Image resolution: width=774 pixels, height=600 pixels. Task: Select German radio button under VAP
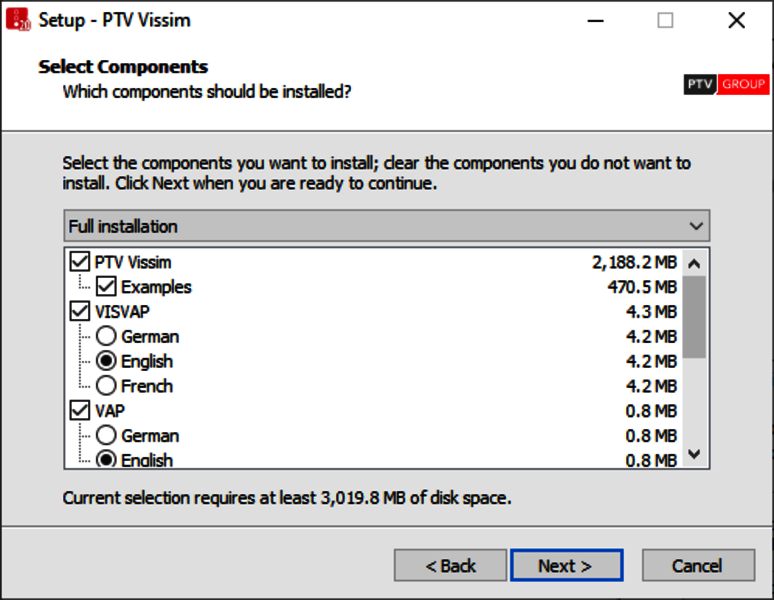(x=106, y=436)
